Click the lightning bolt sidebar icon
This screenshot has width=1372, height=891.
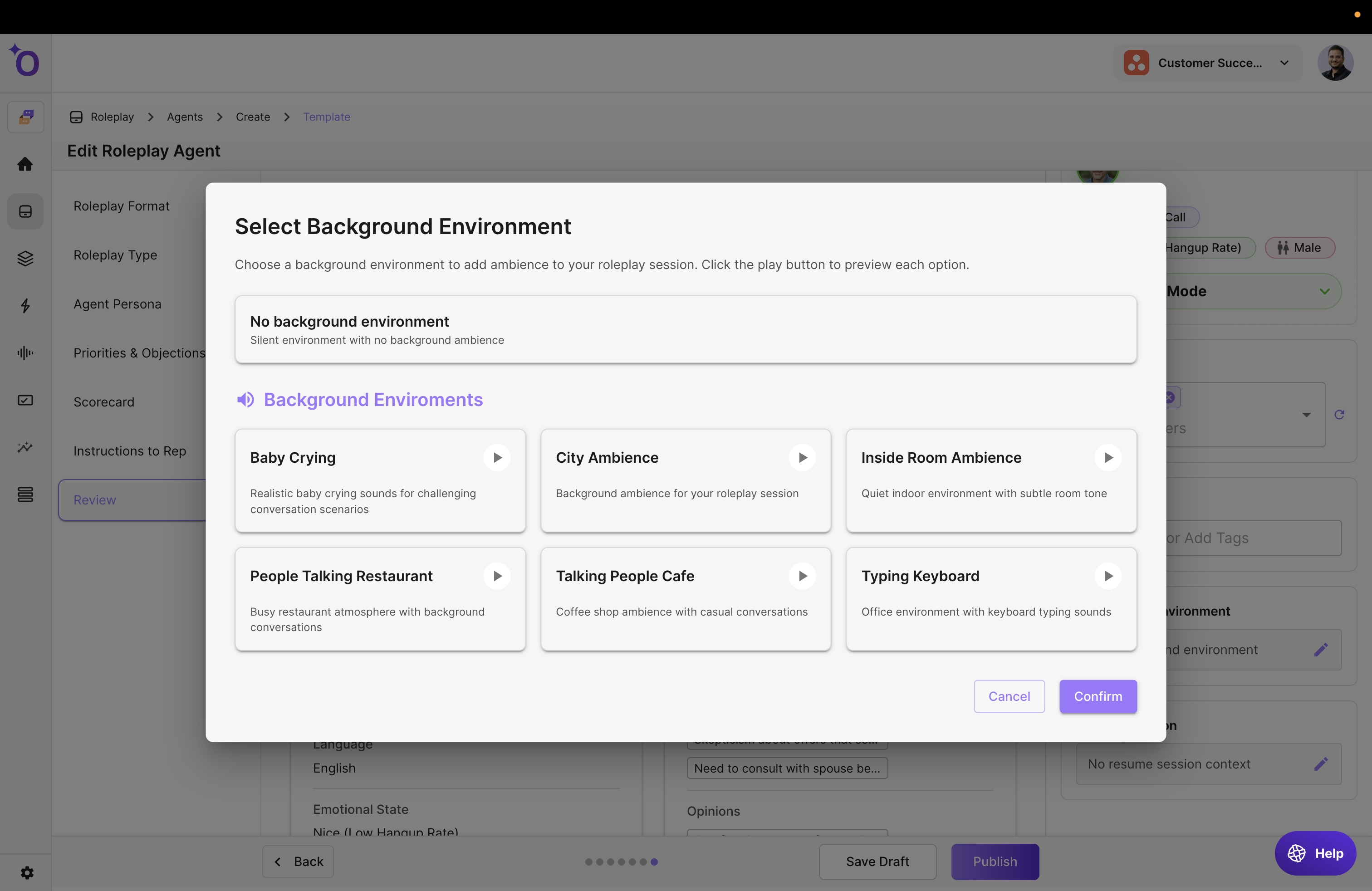pyautogui.click(x=25, y=305)
